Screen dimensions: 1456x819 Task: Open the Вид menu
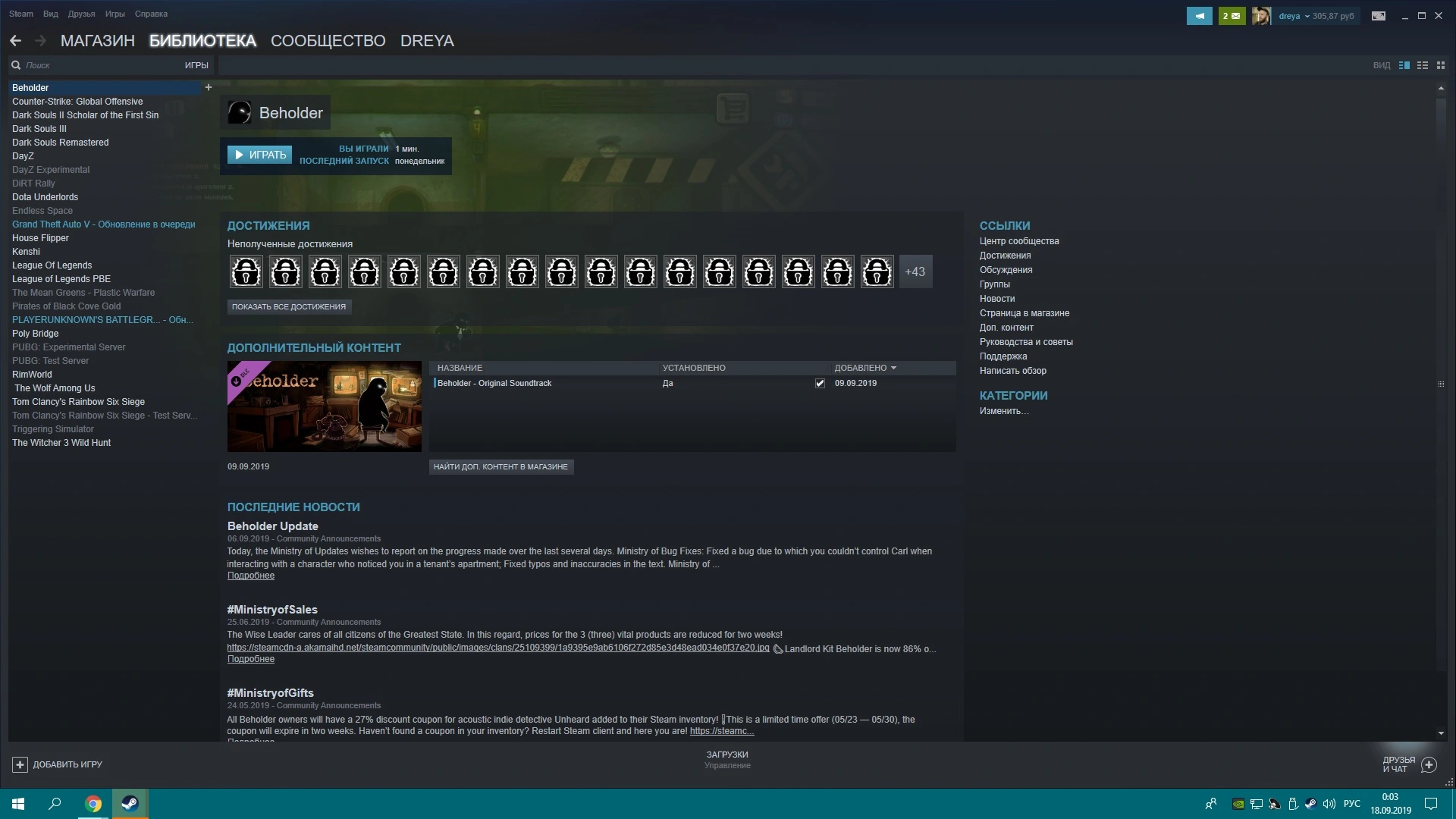pos(51,14)
